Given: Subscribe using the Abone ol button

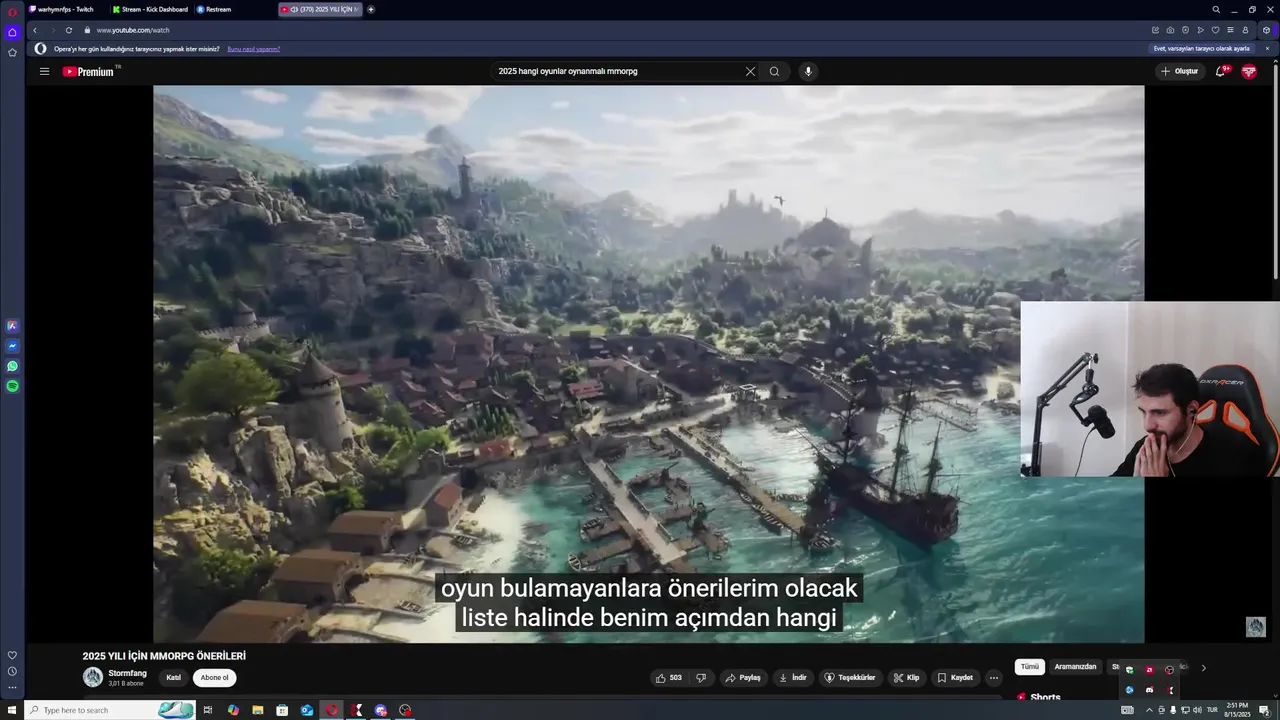Looking at the screenshot, I should tap(214, 677).
